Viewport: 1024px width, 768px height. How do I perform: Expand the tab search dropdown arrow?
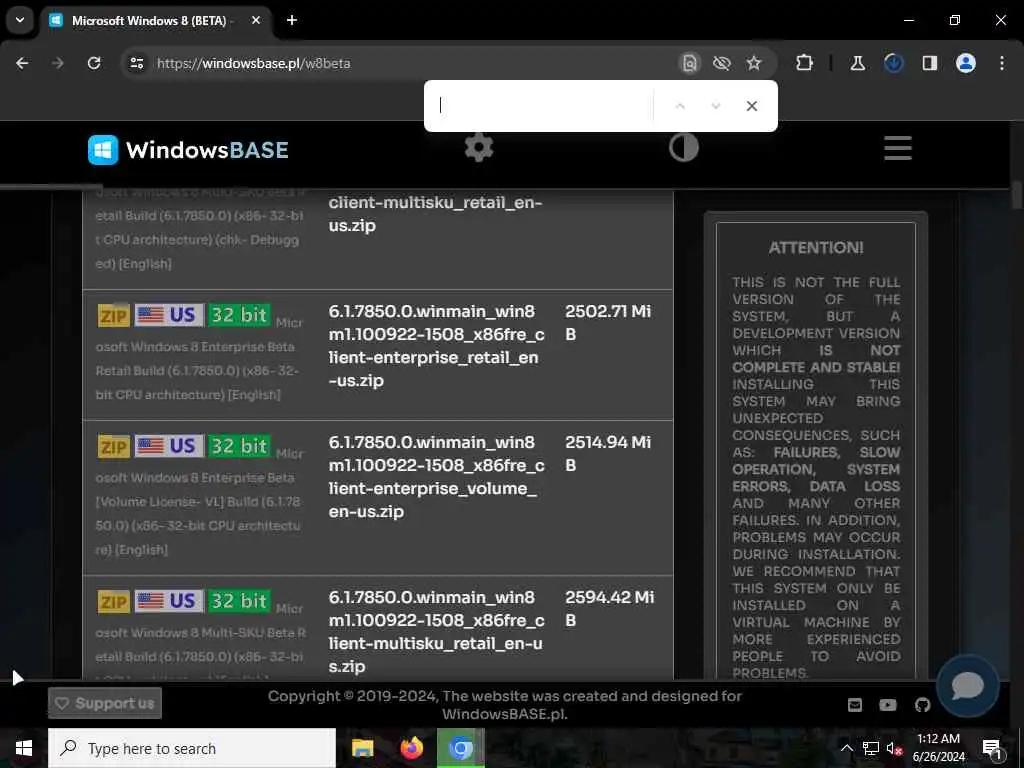[x=20, y=20]
